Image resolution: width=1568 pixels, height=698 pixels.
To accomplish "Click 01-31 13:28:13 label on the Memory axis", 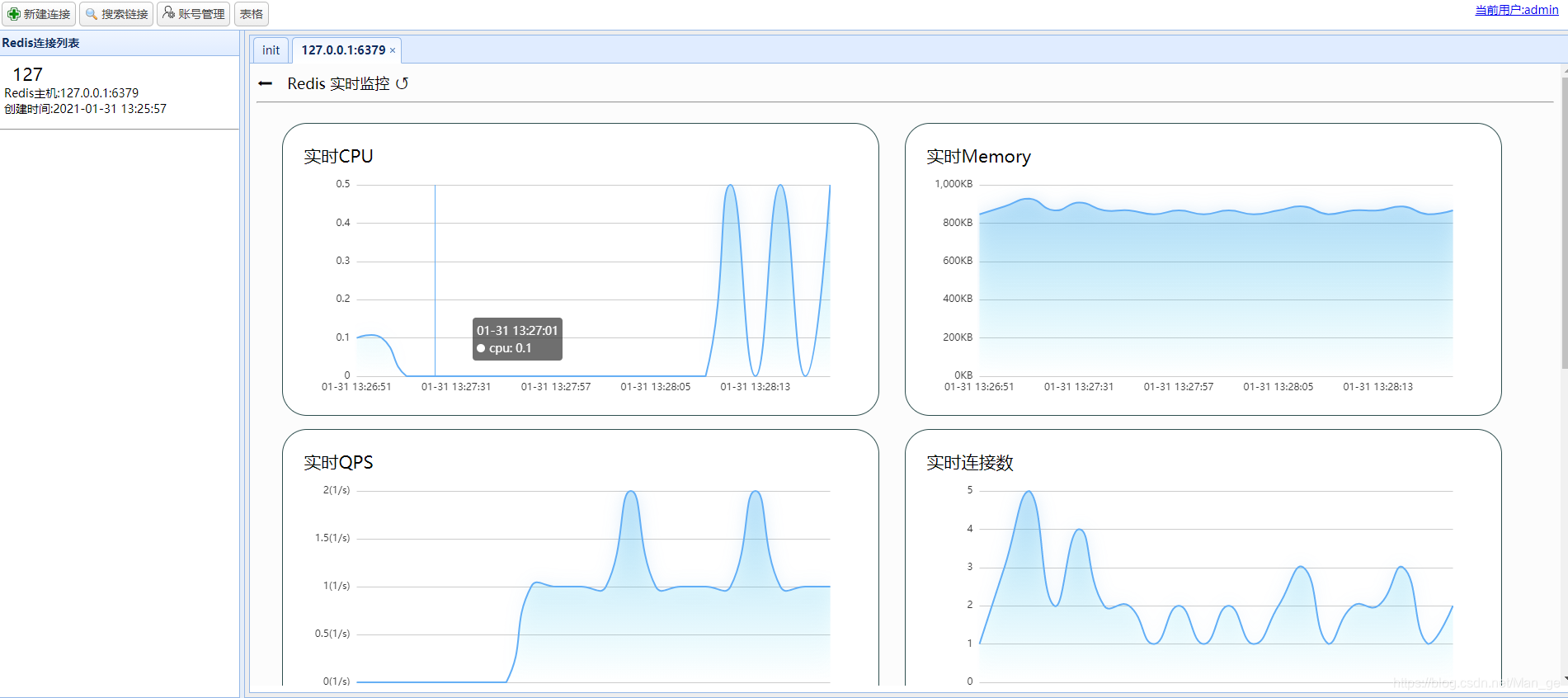I will [x=1377, y=387].
